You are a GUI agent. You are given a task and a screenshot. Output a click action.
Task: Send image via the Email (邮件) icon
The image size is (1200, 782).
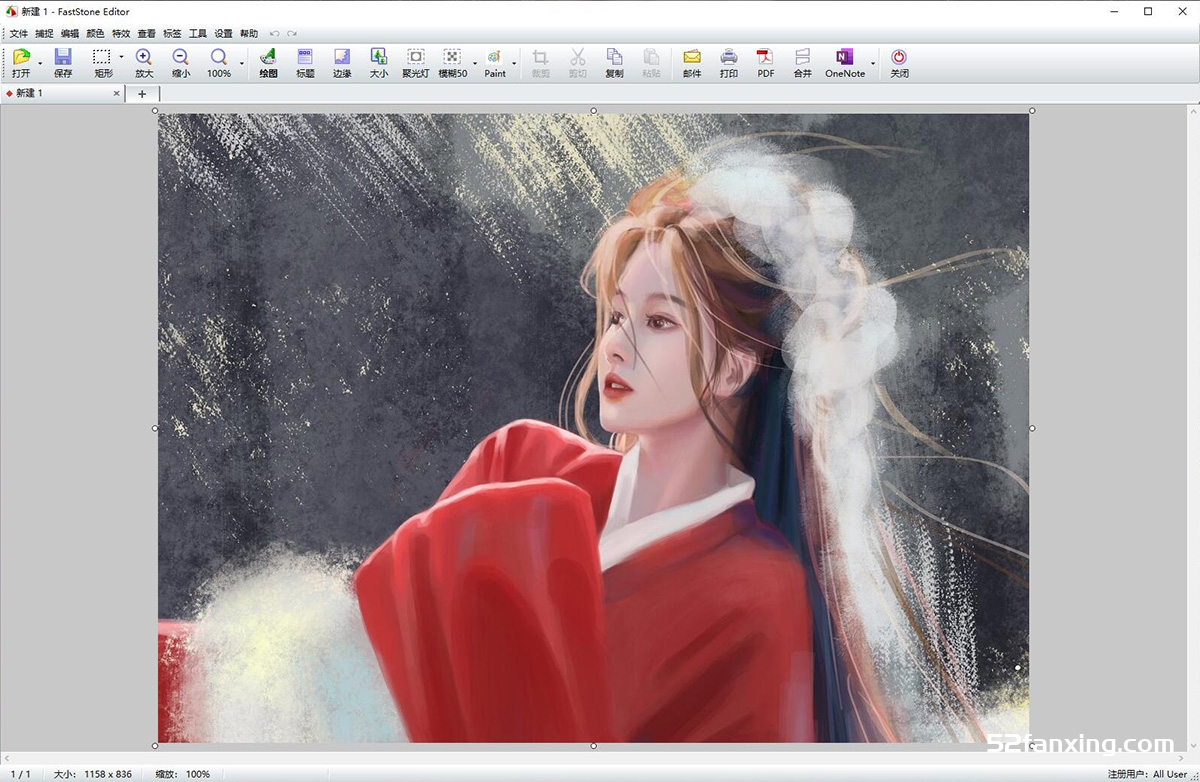(692, 62)
